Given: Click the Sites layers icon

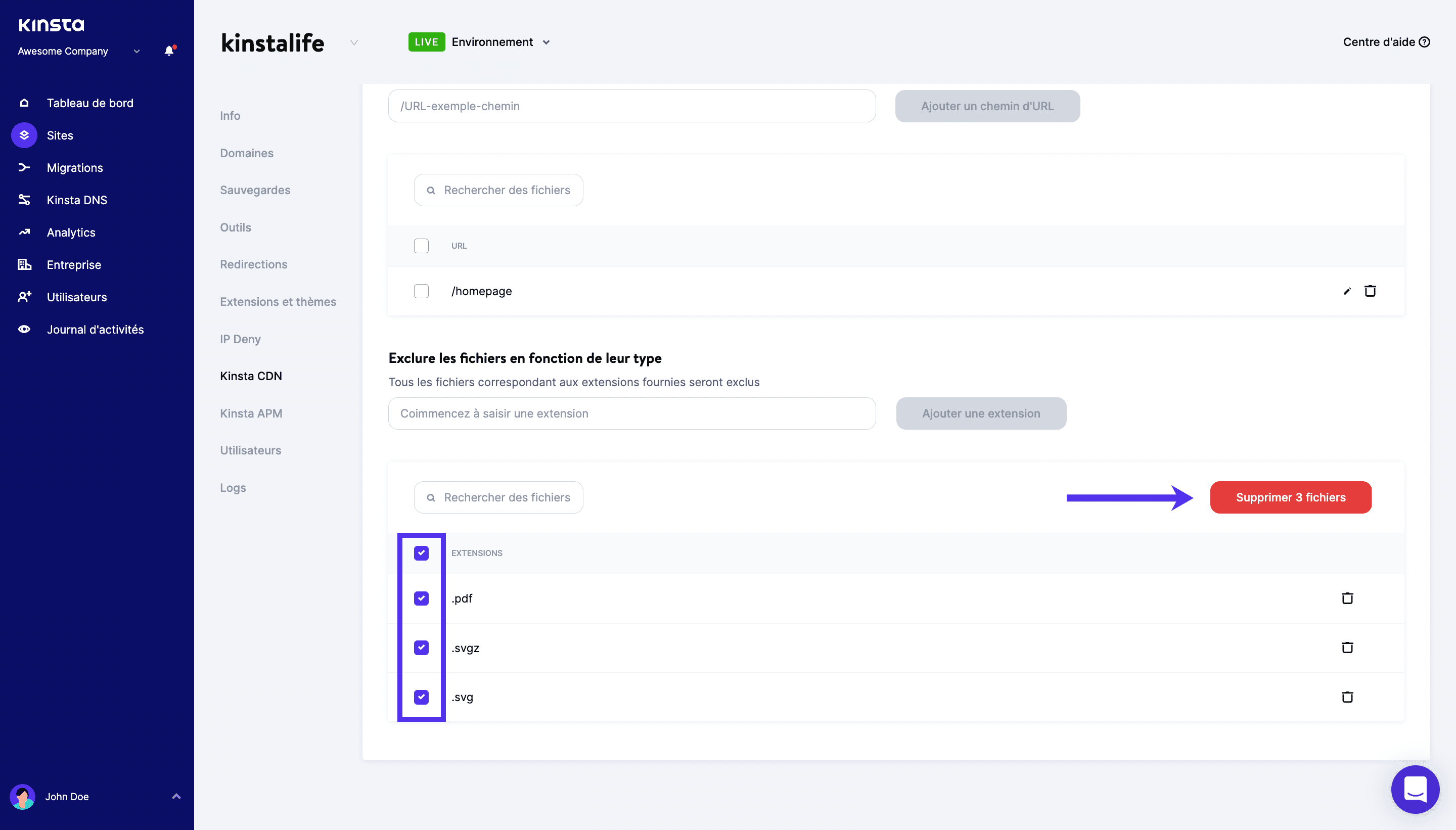Looking at the screenshot, I should pos(24,135).
